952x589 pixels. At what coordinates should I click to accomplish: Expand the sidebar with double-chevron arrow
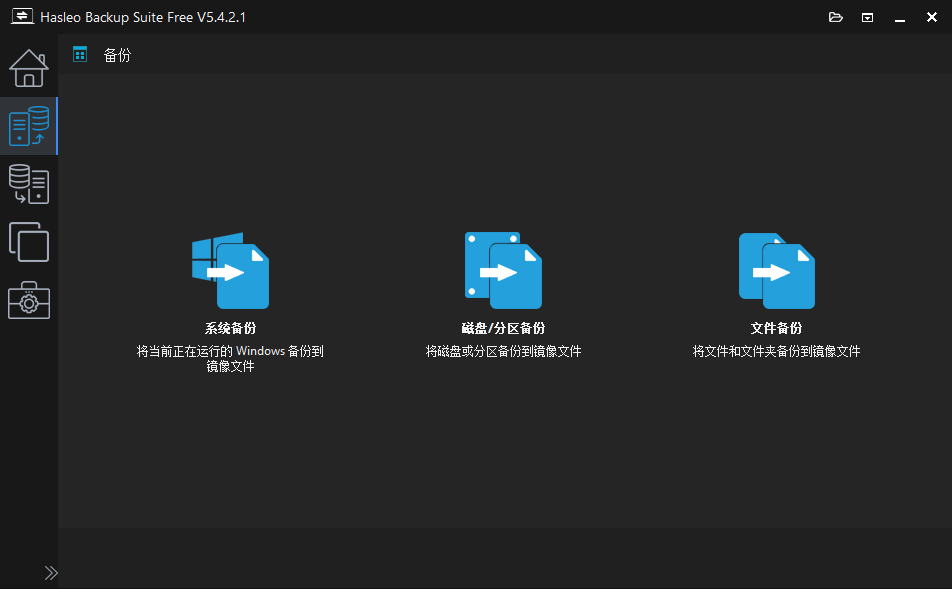[51, 573]
